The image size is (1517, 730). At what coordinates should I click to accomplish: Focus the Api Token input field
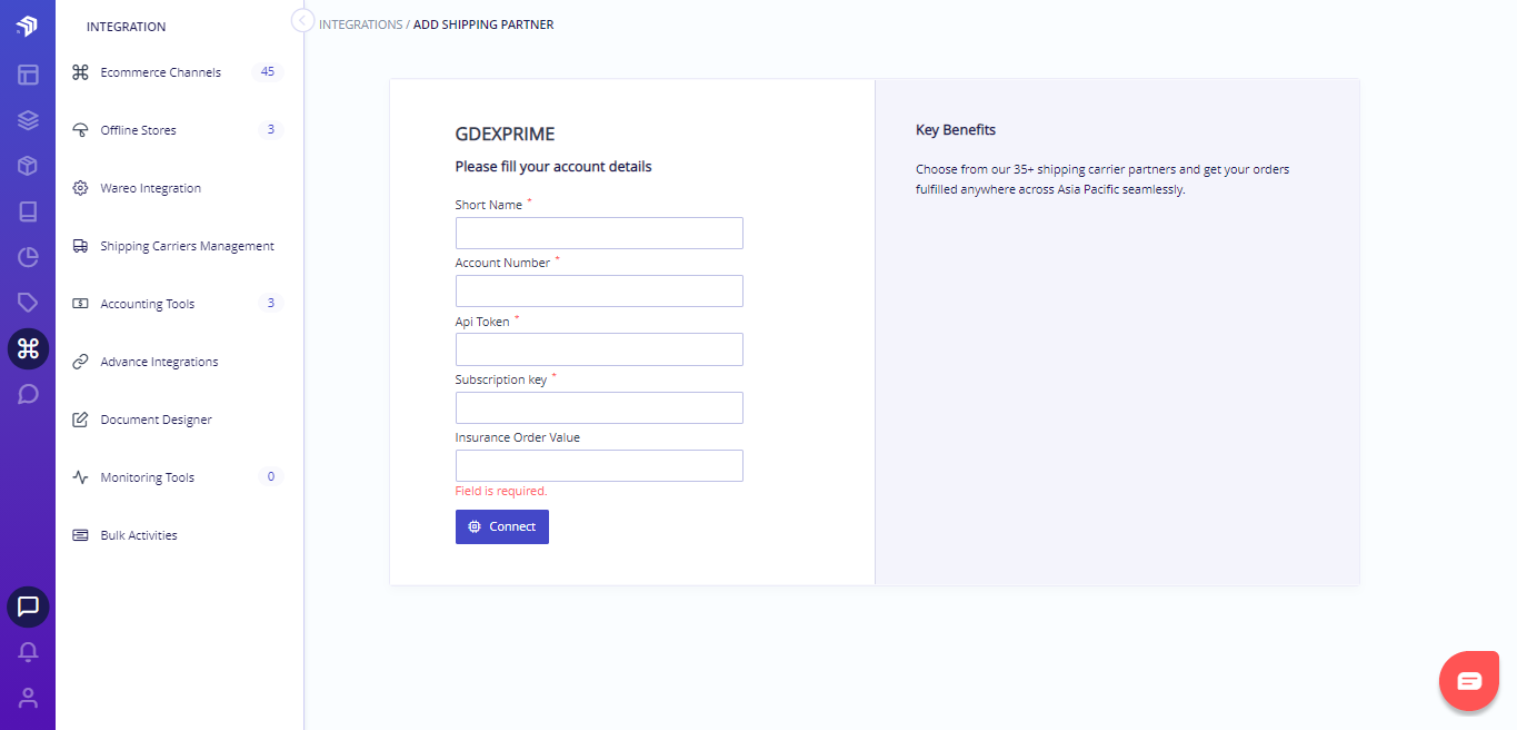tap(599, 349)
